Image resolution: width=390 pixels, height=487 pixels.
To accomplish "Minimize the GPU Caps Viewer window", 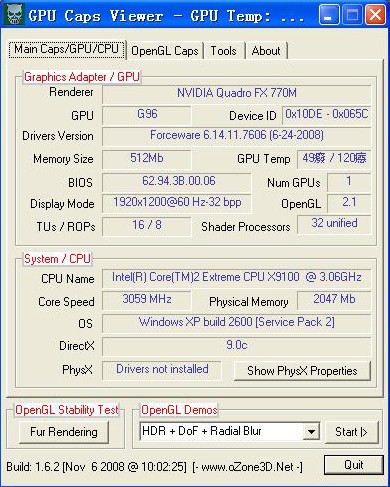I will (x=328, y=15).
